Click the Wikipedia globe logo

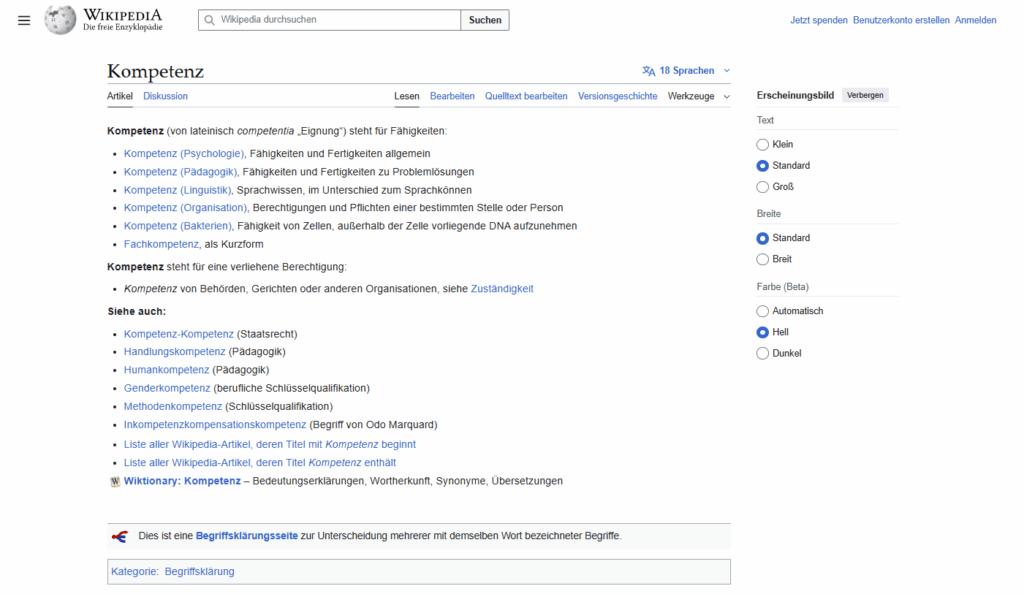[60, 19]
